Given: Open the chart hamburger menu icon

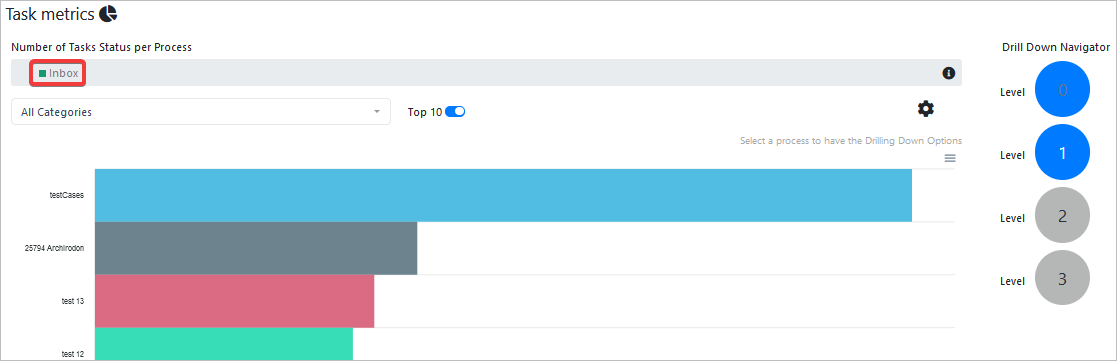Looking at the screenshot, I should [x=950, y=158].
